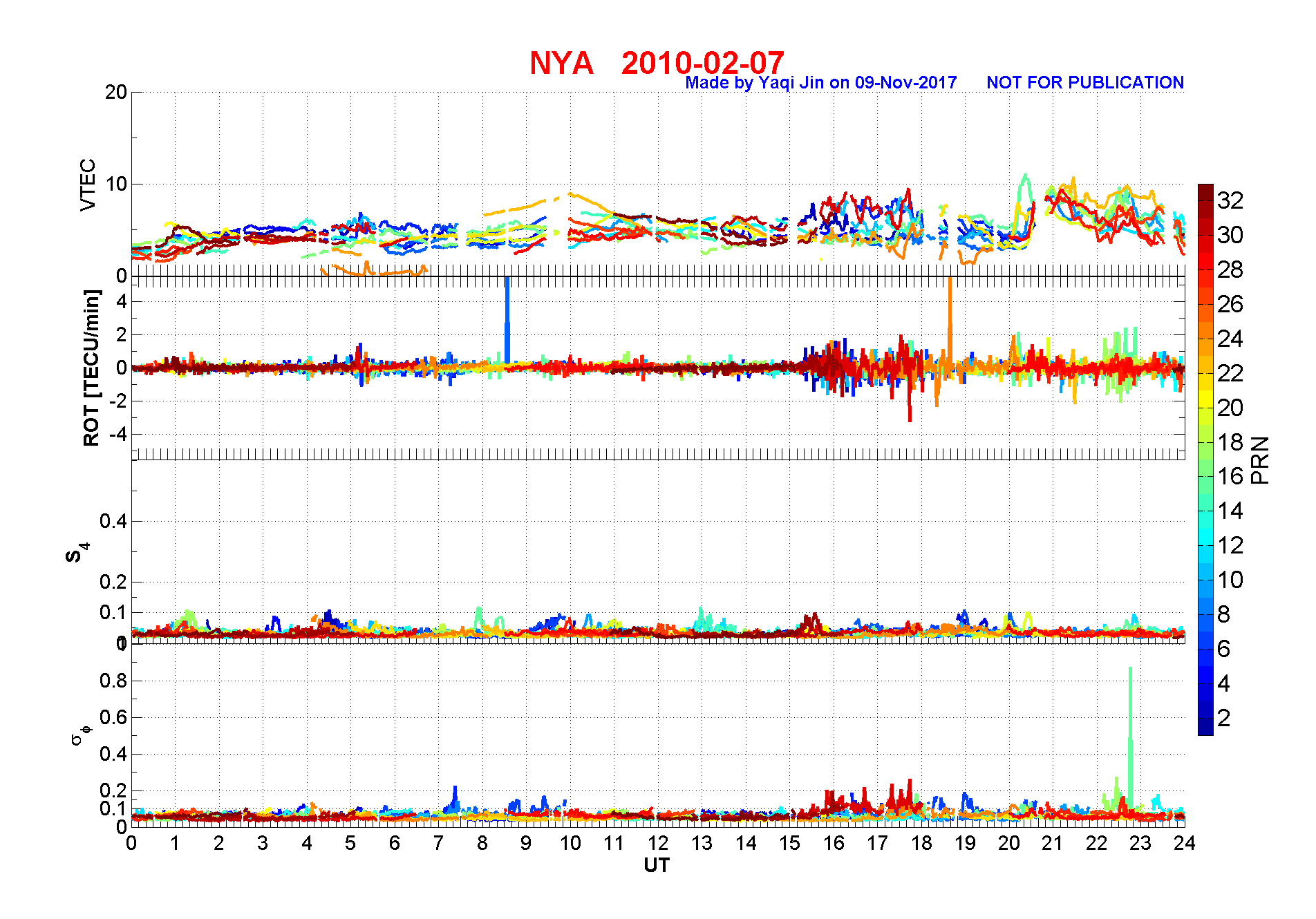This screenshot has height=919, width=1316.
Task: Pick tick label 32 on the PRN colorbar
Action: tap(1230, 200)
